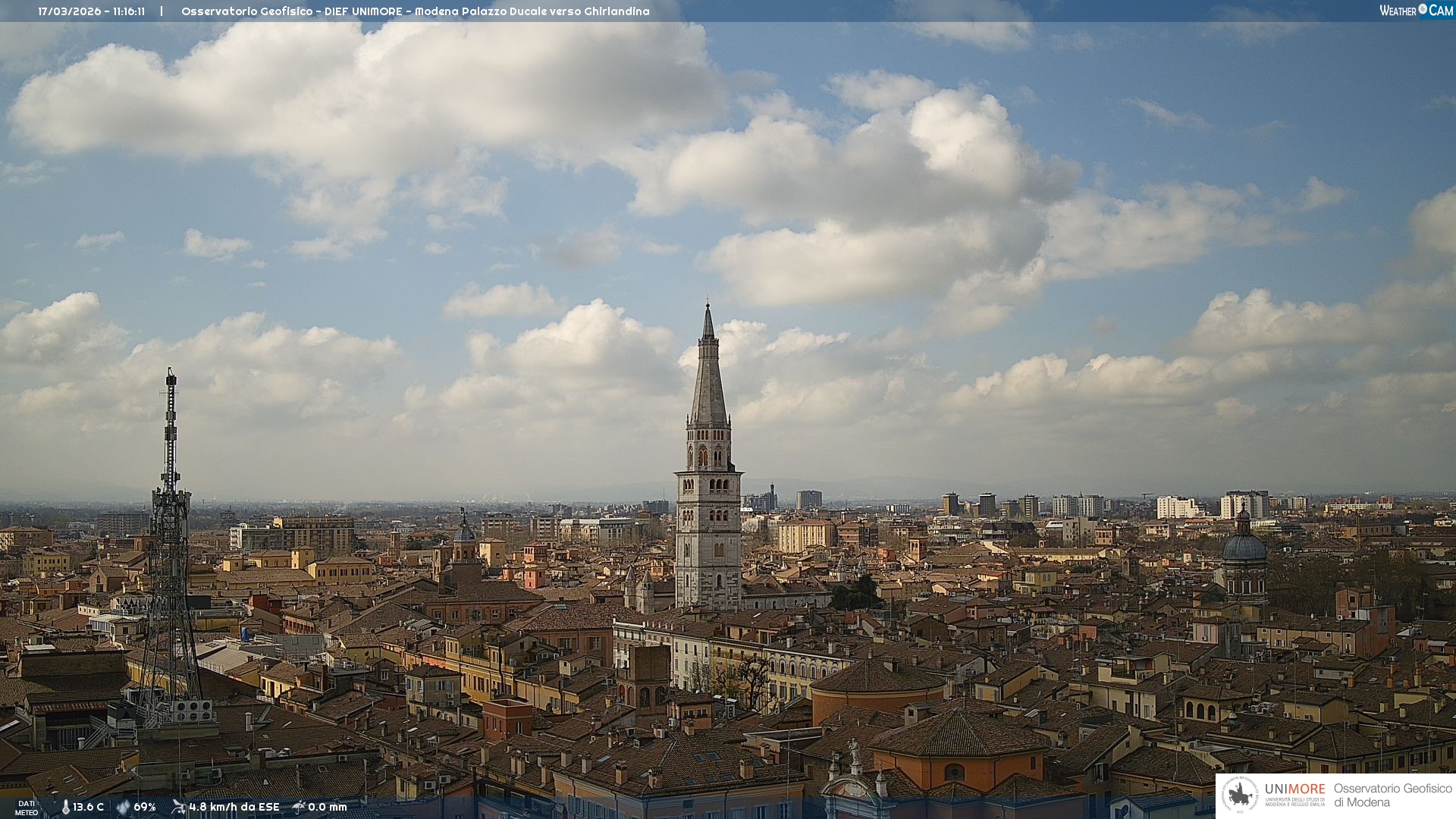Click the humidity water drops icon
Viewport: 1456px width, 819px height.
[x=123, y=807]
